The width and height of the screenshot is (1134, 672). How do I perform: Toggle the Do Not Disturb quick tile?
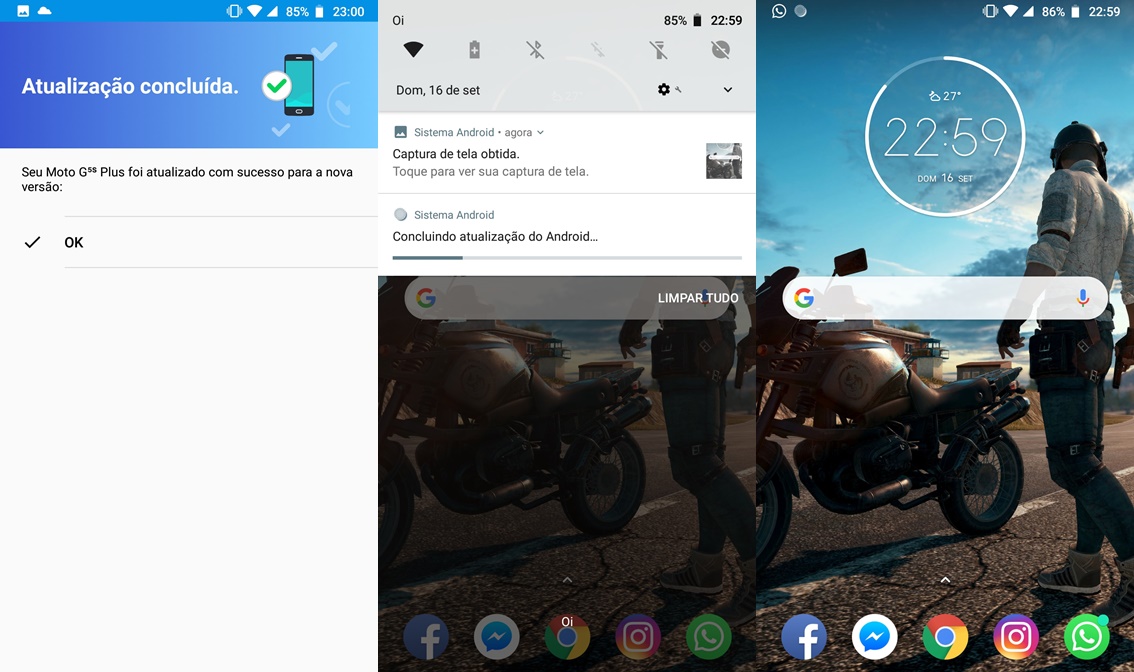click(x=720, y=49)
